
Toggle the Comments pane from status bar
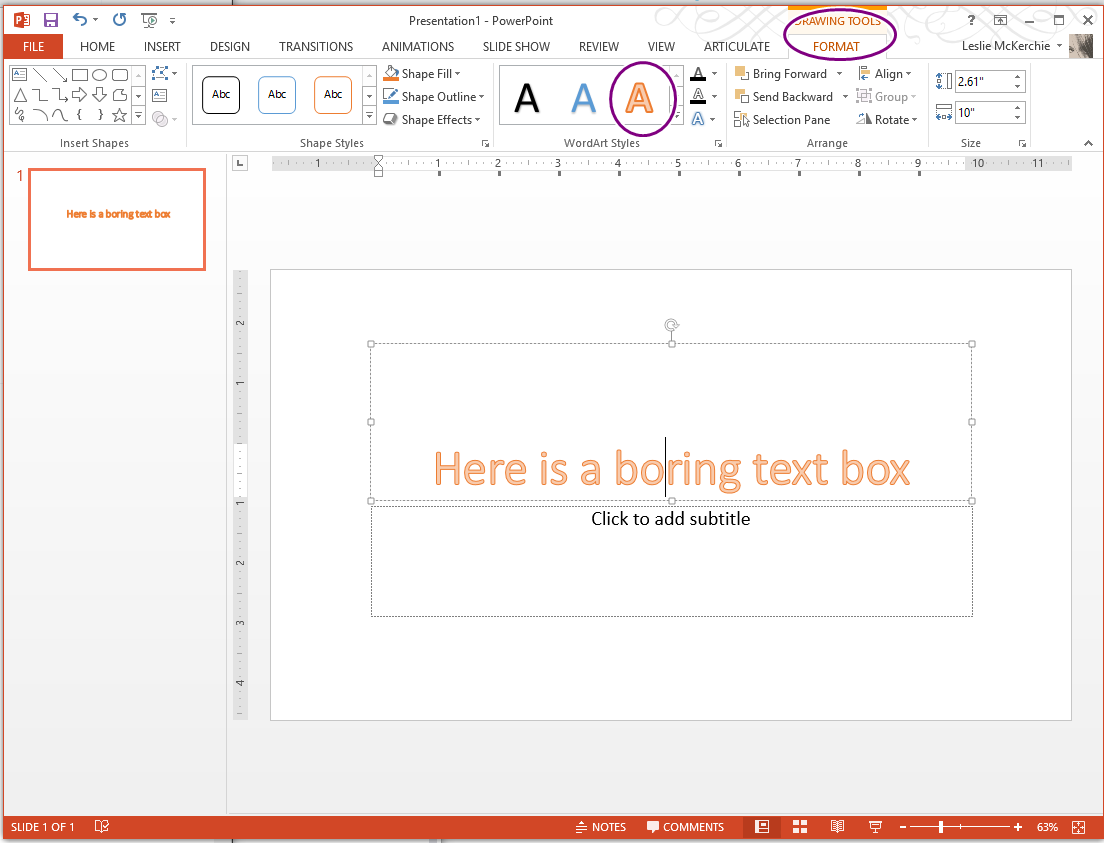686,827
